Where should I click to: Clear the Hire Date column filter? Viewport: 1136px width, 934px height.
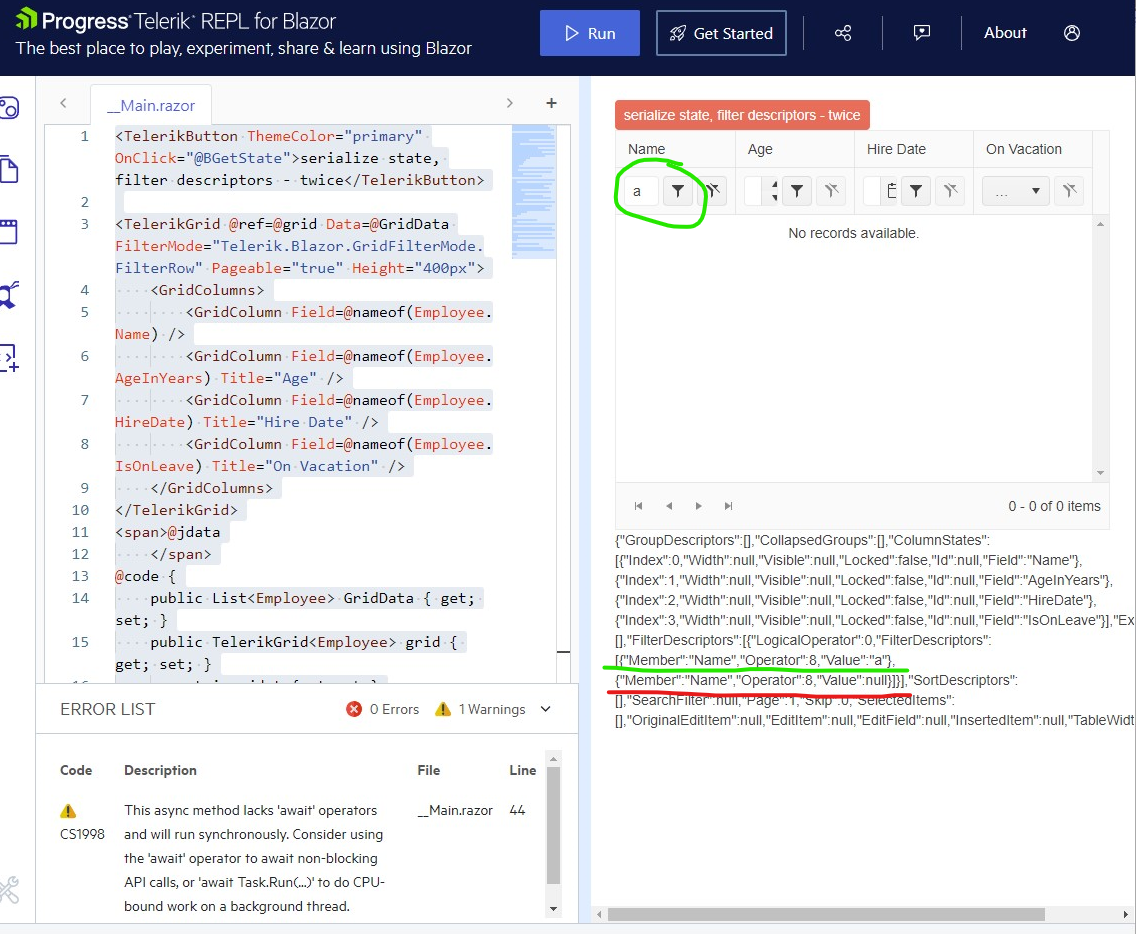coord(951,191)
